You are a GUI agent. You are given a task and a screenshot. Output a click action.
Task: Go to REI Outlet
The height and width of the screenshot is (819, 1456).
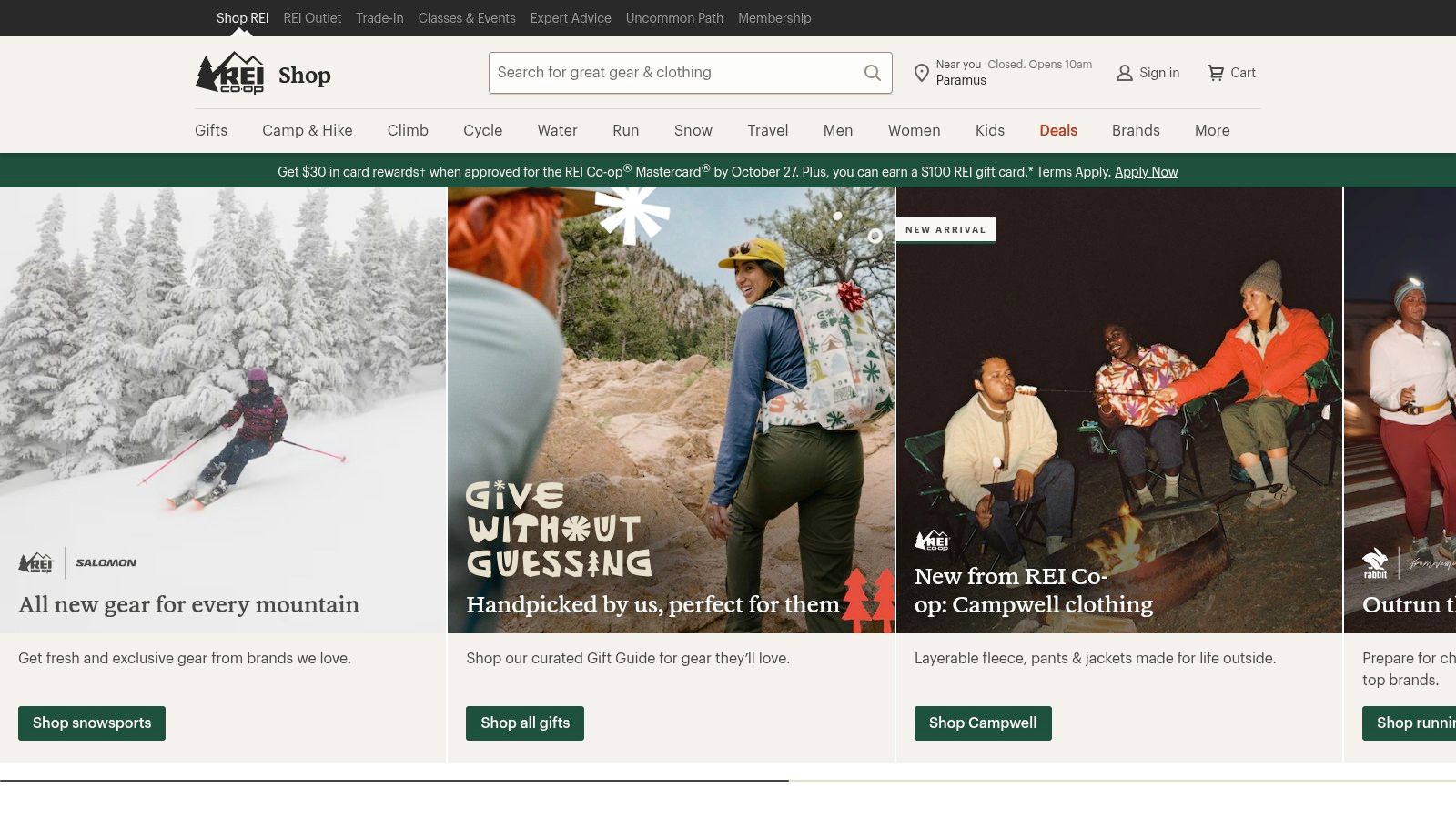click(312, 18)
